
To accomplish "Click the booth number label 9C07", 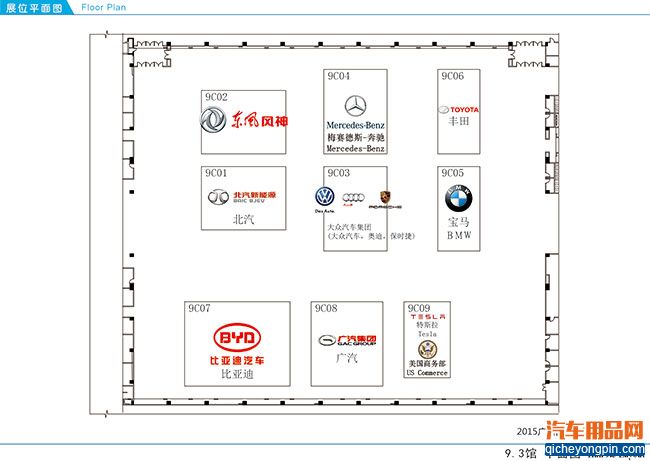I will tap(199, 308).
